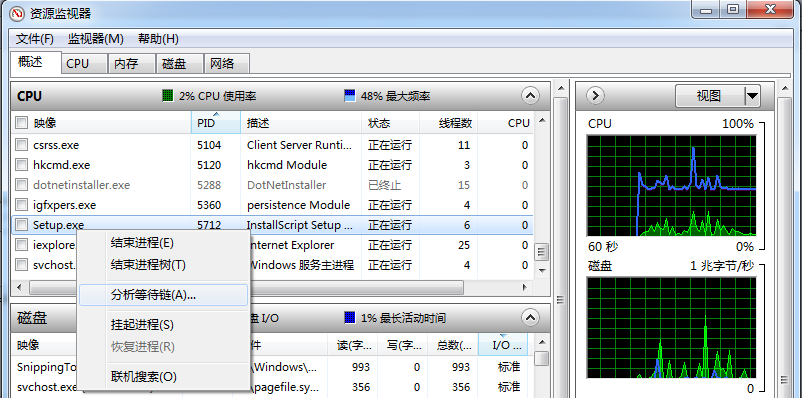
Task: Switch to the 内存 tab
Action: click(x=132, y=64)
